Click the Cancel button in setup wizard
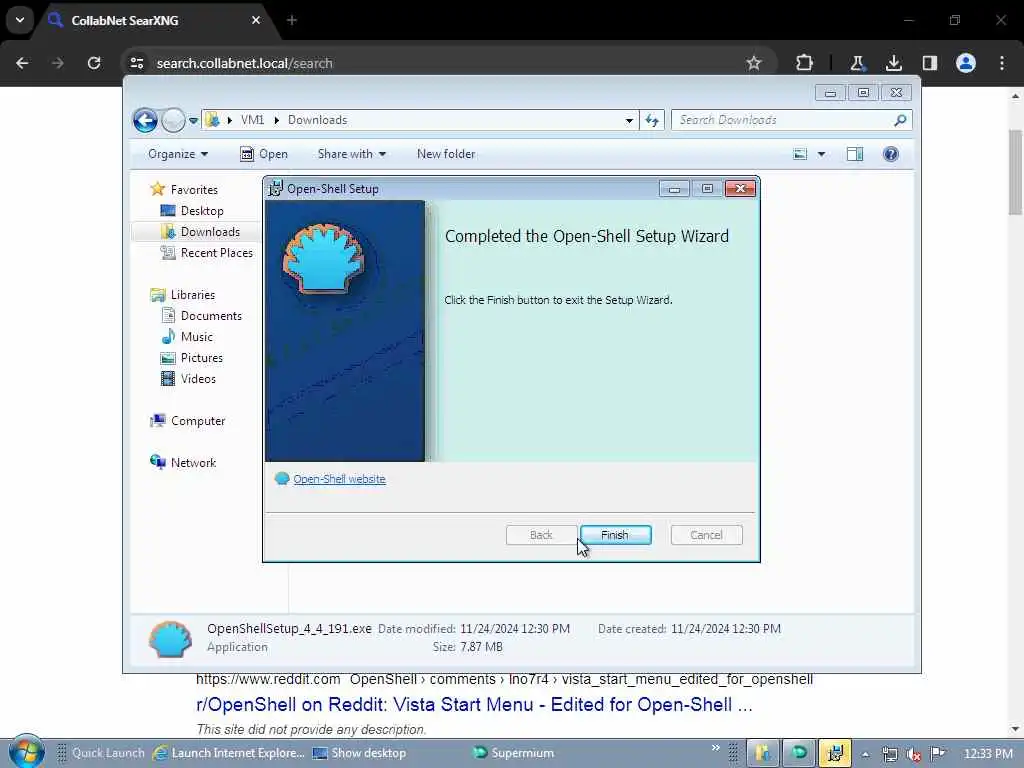This screenshot has width=1024, height=768. (706, 535)
